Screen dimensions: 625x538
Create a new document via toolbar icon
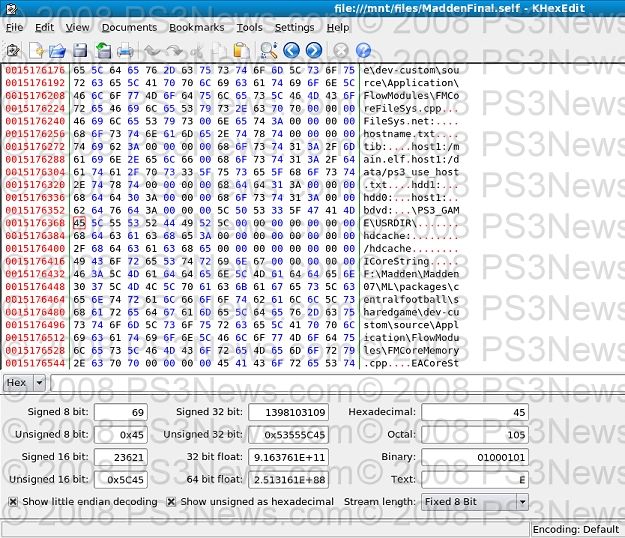pyautogui.click(x=36, y=51)
